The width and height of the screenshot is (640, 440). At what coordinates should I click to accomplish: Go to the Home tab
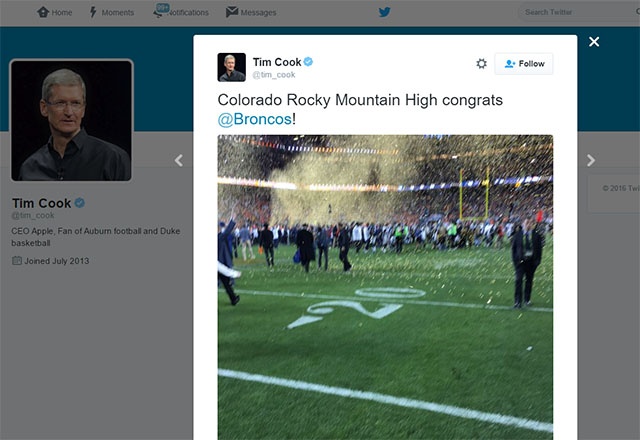point(54,12)
